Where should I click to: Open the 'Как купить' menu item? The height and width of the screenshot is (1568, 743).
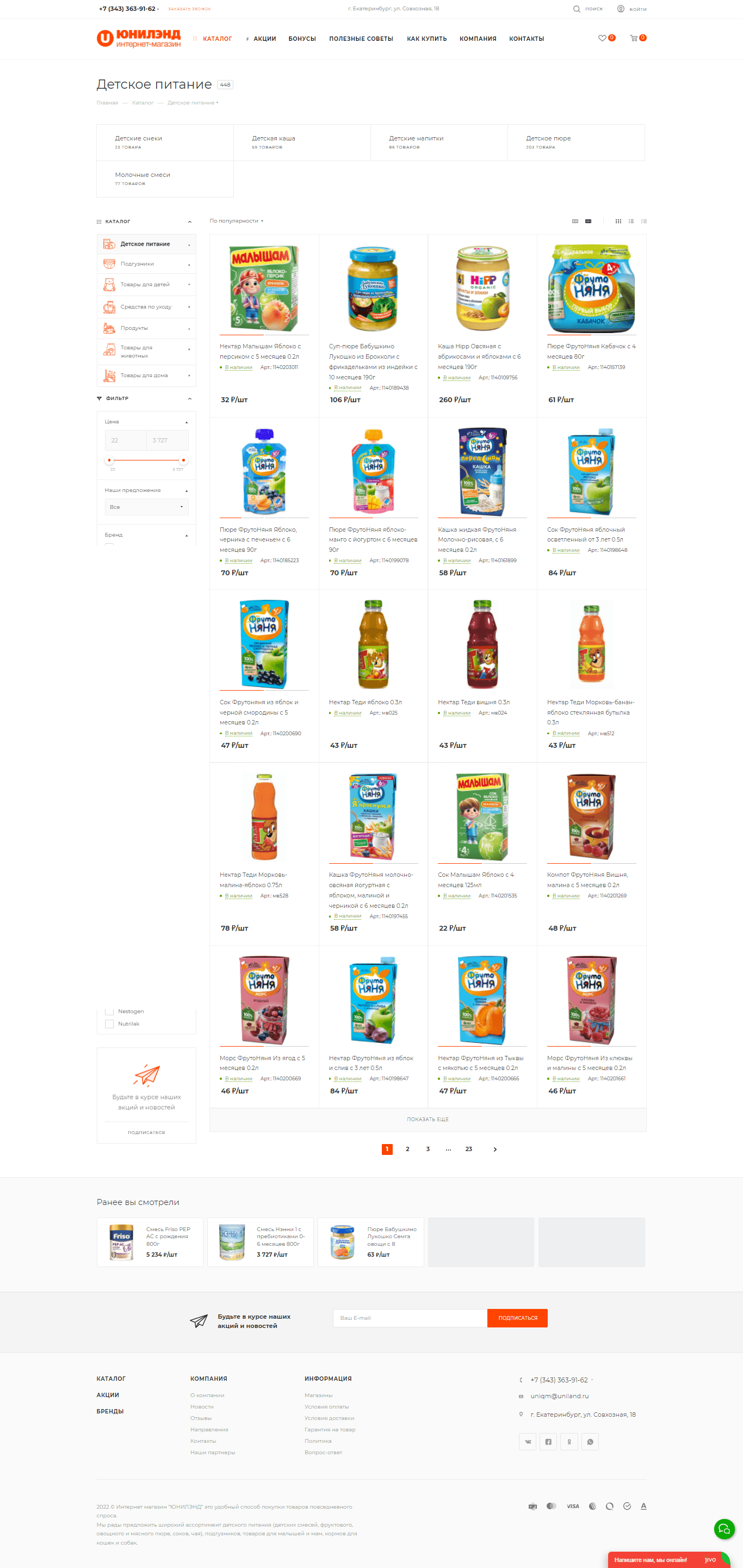426,39
